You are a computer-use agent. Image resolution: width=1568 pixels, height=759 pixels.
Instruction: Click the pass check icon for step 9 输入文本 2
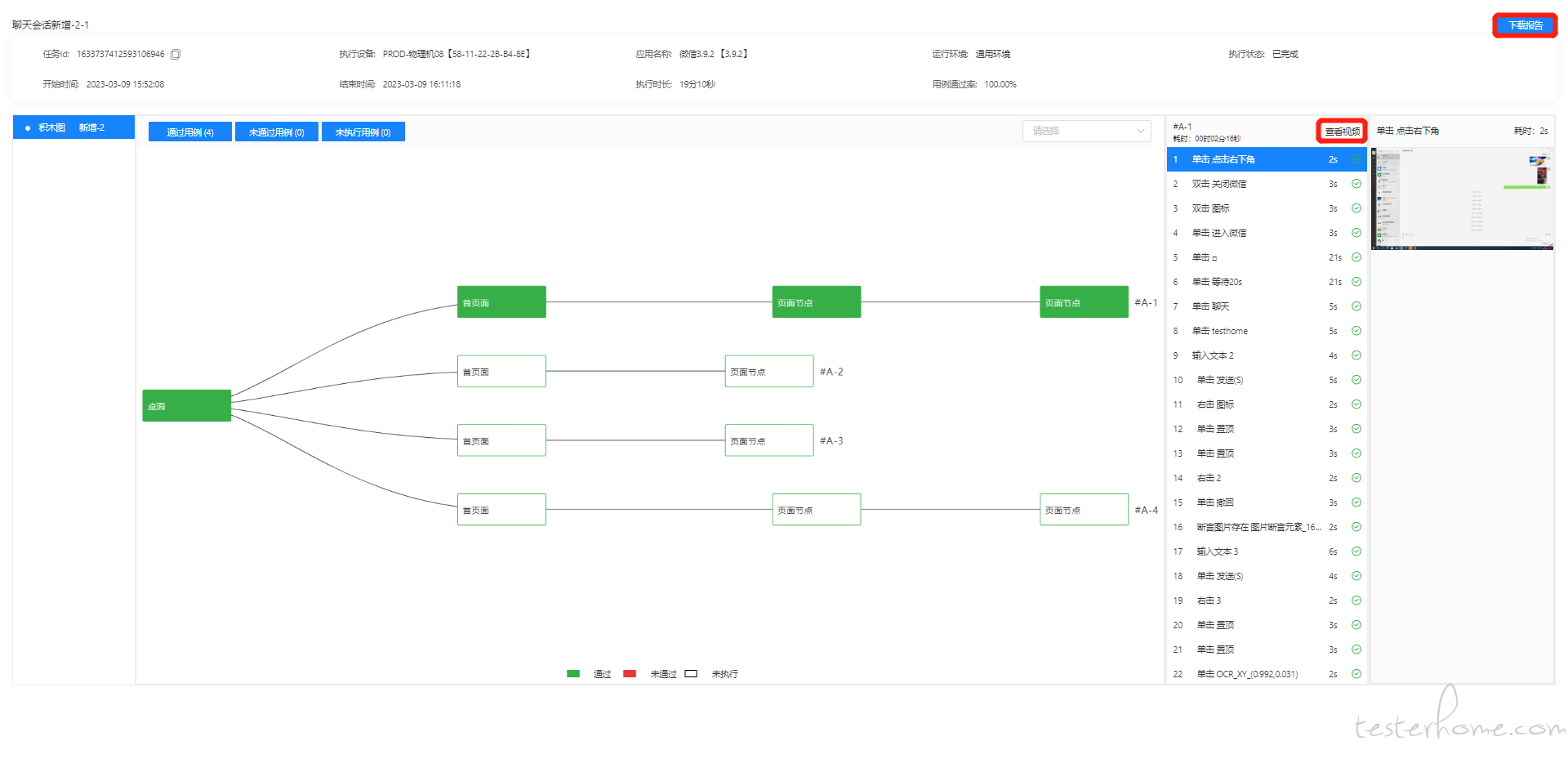[1356, 355]
